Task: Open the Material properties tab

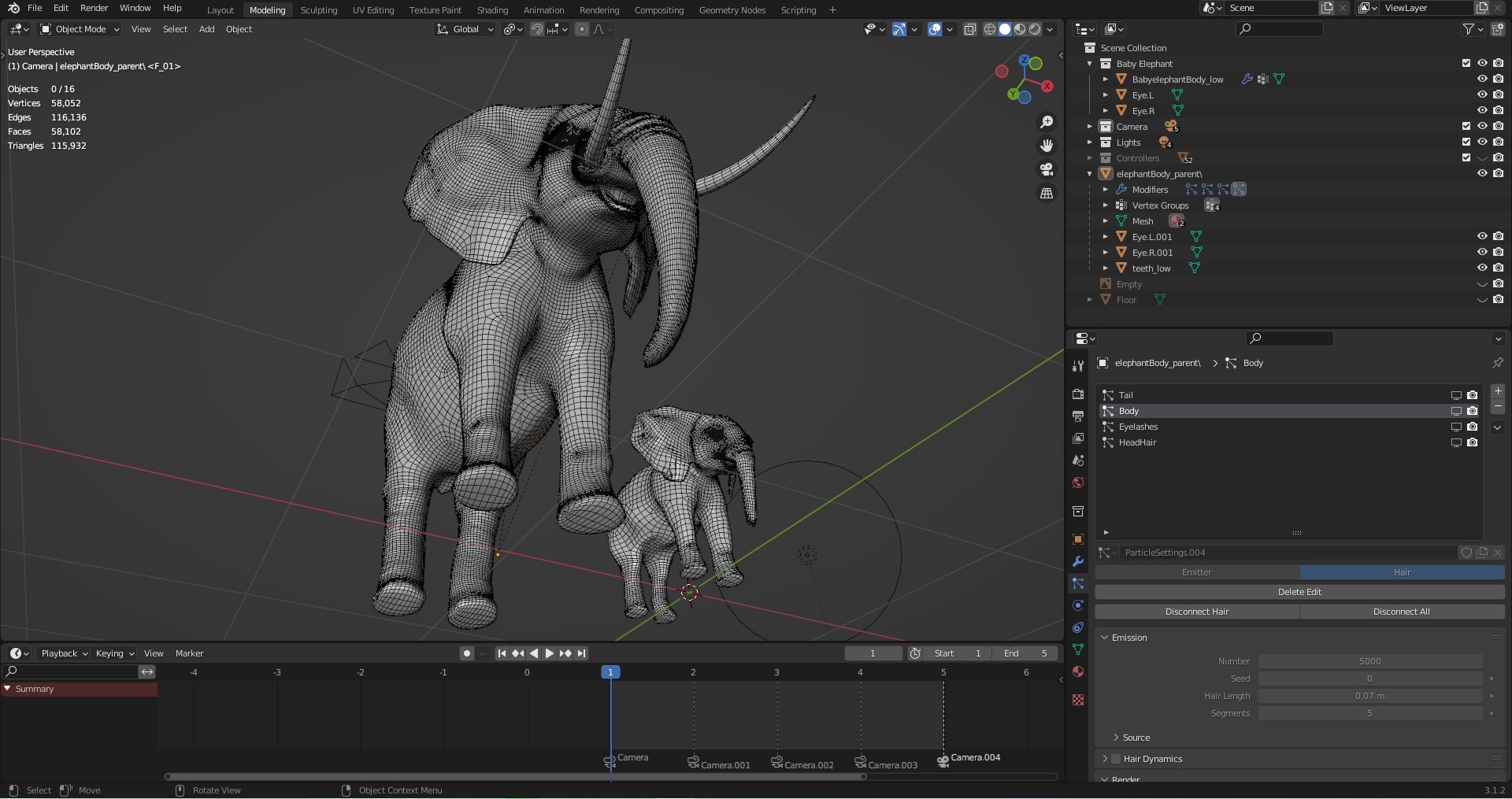Action: click(x=1078, y=671)
